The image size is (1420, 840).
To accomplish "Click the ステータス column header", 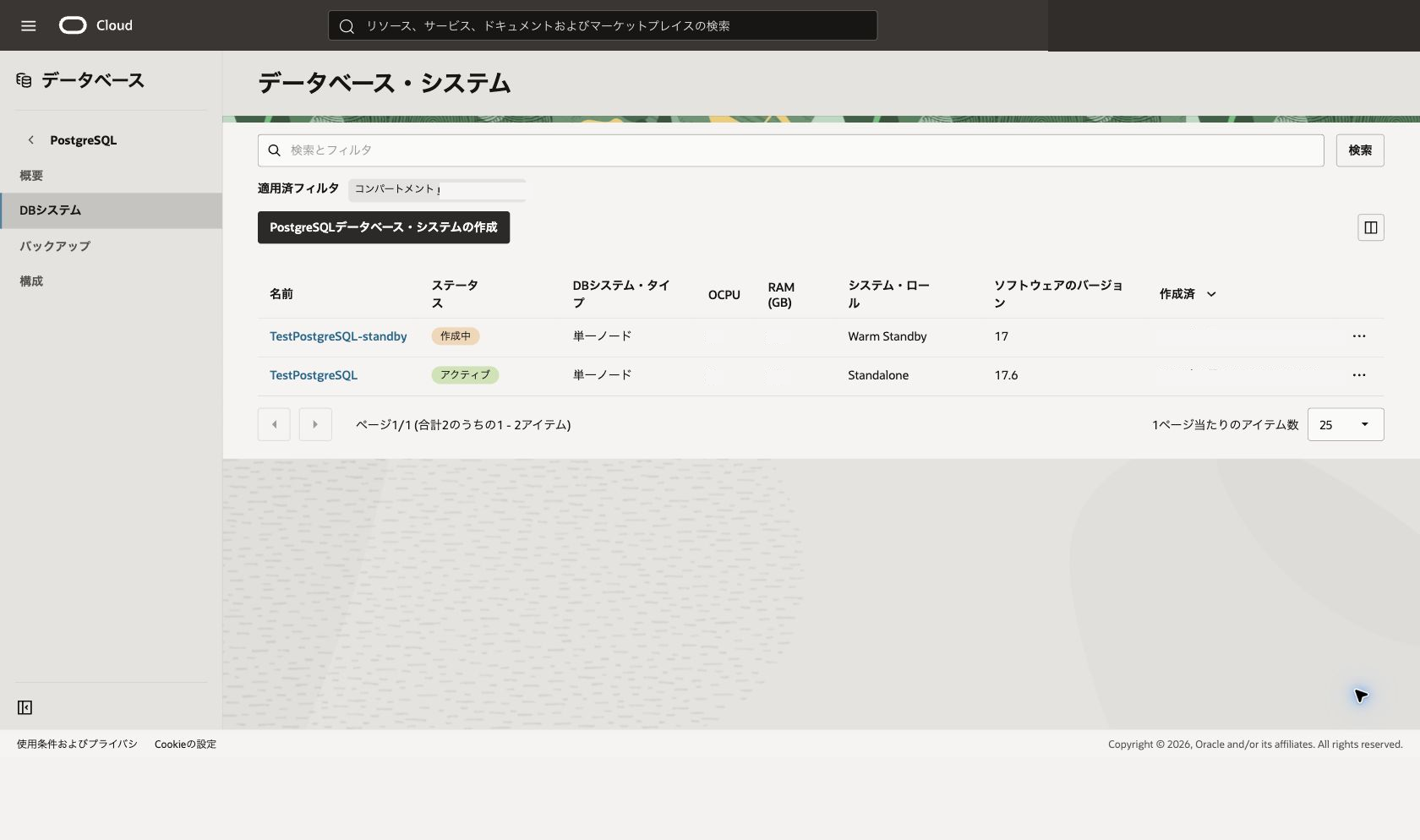I will pos(455,294).
